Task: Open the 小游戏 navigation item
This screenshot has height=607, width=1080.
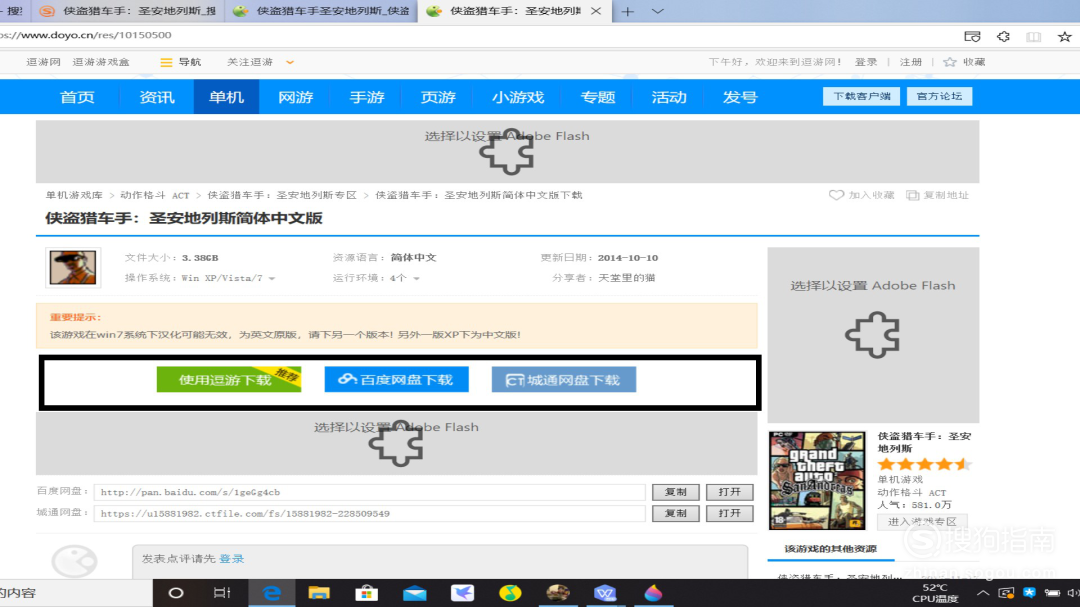Action: point(518,97)
